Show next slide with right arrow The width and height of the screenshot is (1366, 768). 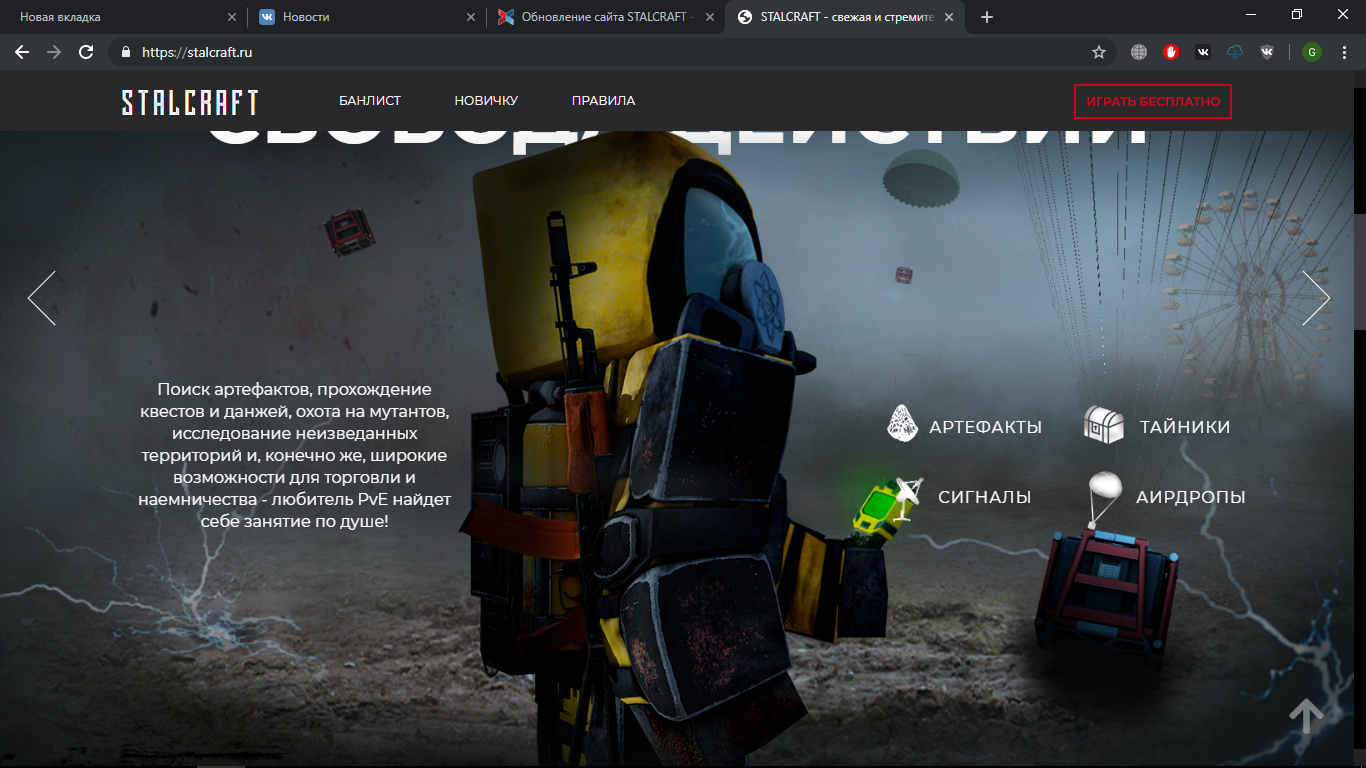click(x=1316, y=298)
